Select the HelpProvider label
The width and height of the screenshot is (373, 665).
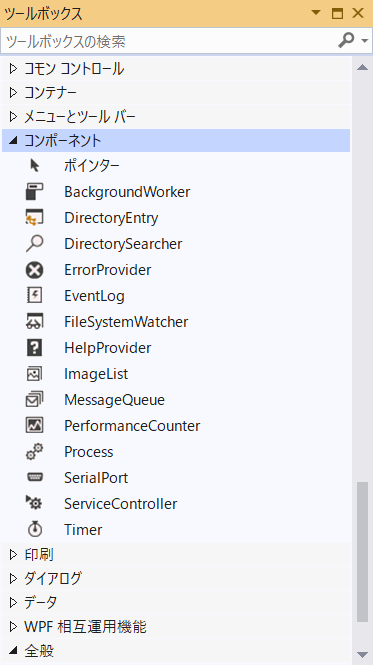click(x=107, y=348)
